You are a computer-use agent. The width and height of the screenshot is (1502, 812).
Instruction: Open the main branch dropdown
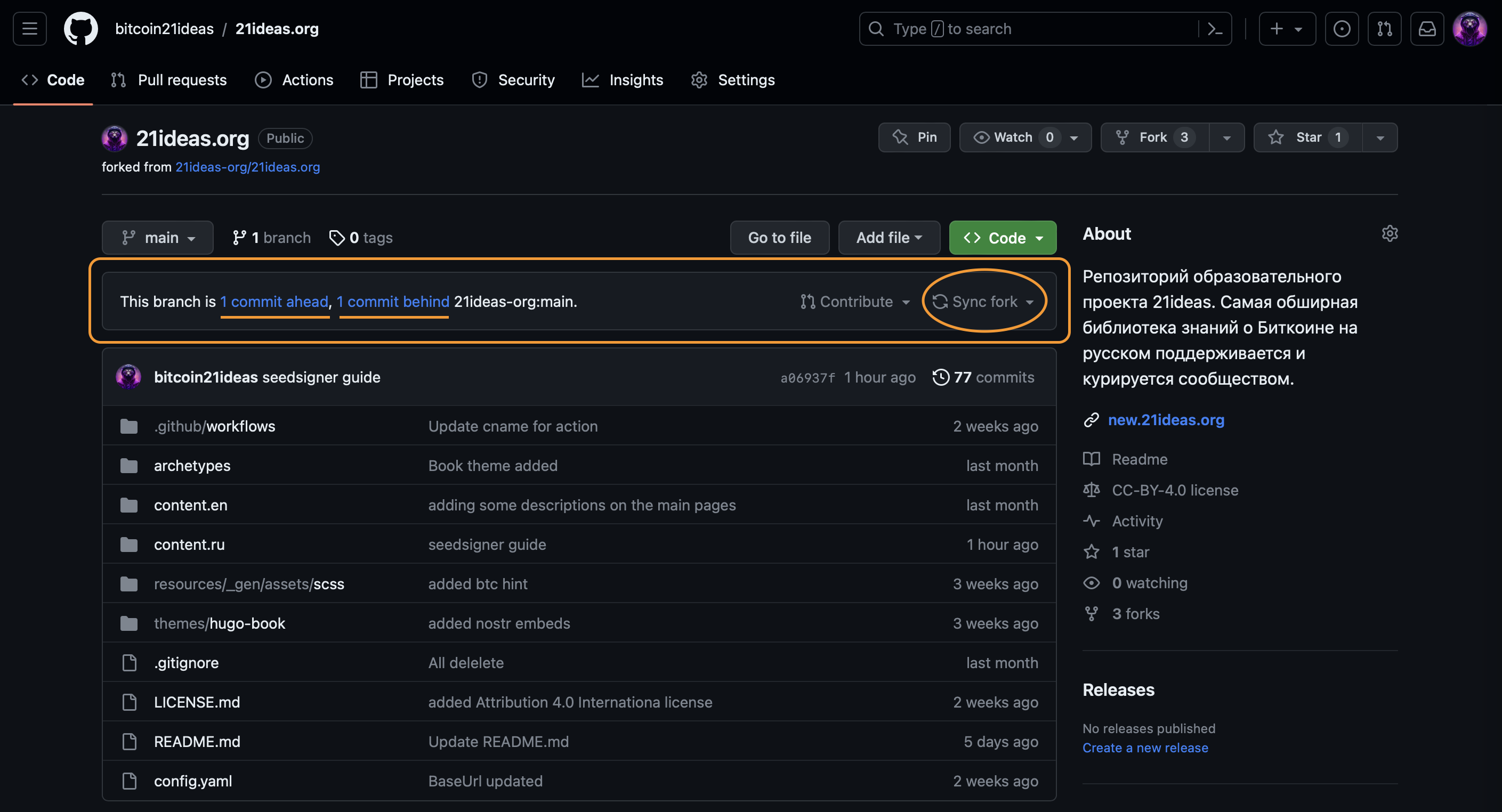coord(157,238)
